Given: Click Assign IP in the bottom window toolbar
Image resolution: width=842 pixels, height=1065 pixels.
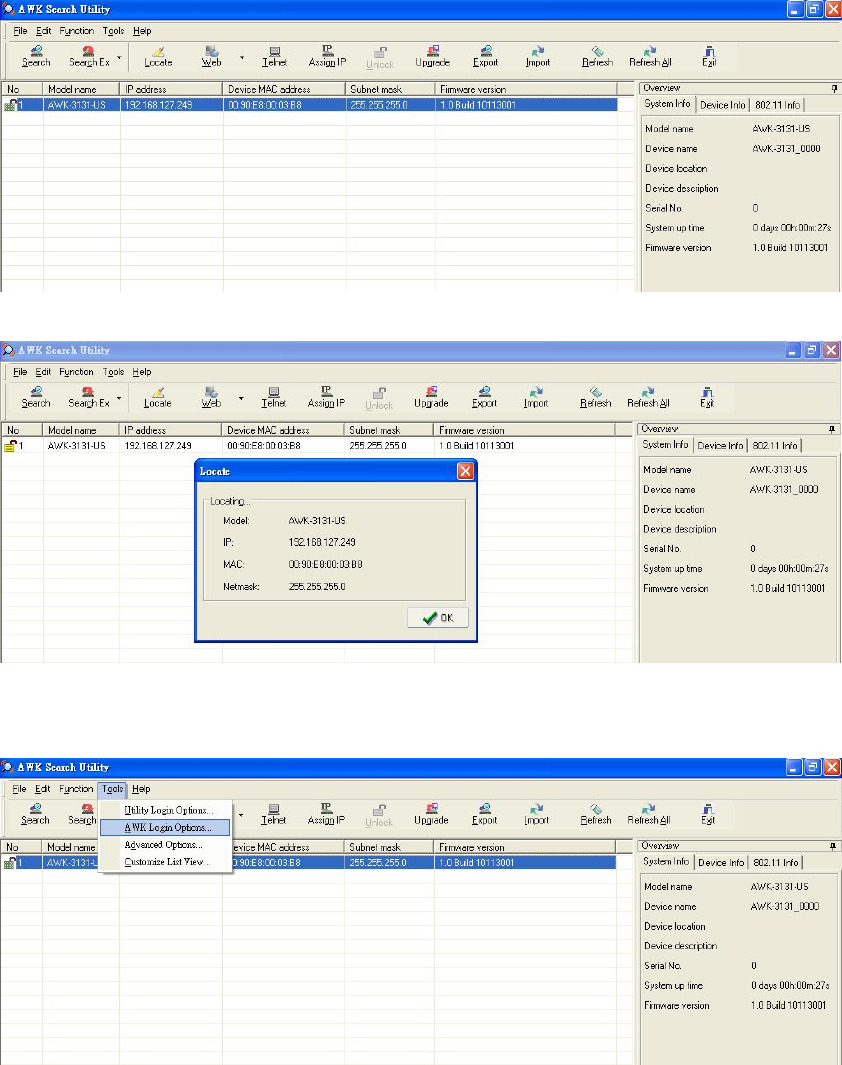Looking at the screenshot, I should 326,814.
